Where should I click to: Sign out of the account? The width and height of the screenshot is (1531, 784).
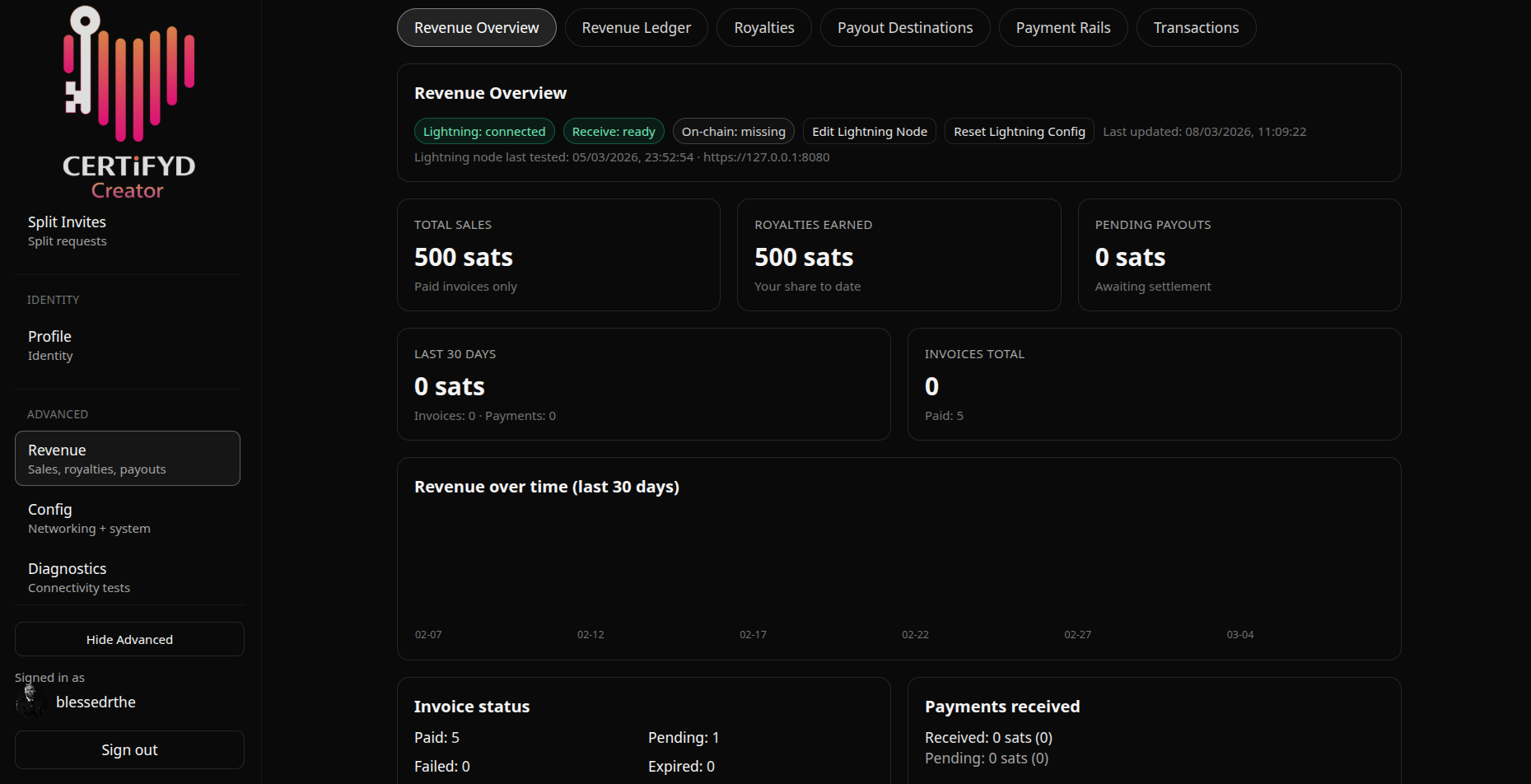coord(128,749)
